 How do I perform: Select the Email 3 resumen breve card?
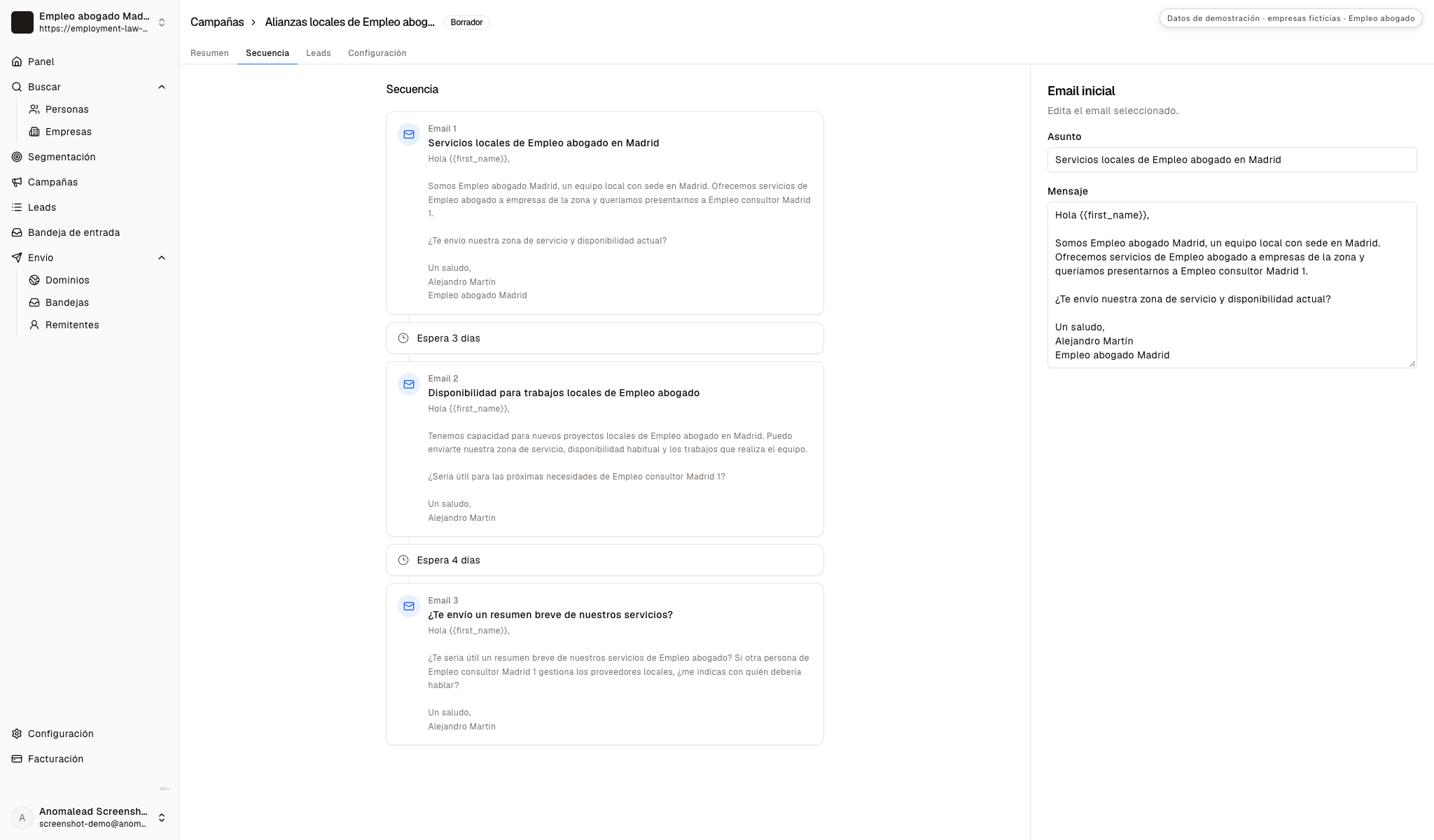605,664
